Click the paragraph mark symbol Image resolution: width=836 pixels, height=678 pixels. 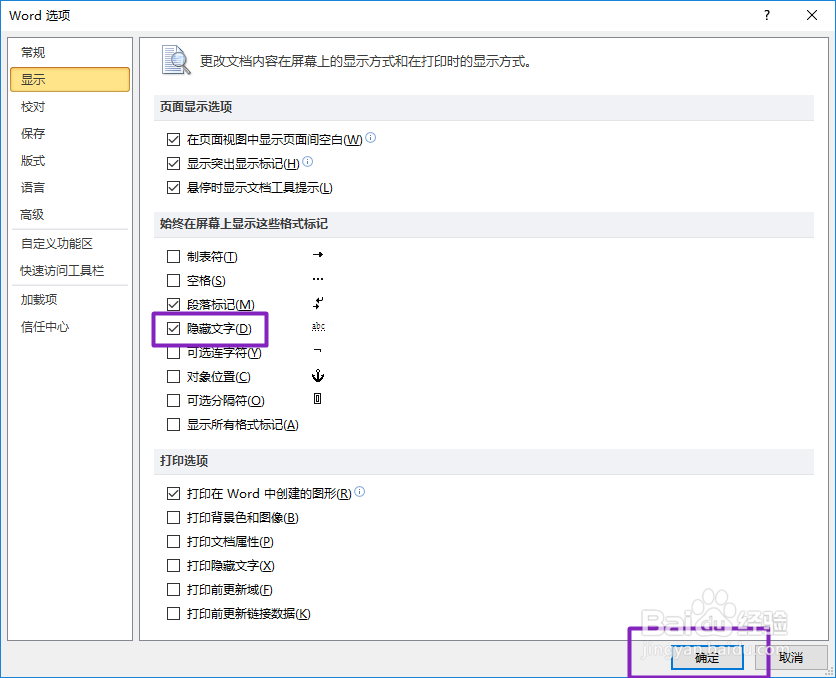(318, 303)
